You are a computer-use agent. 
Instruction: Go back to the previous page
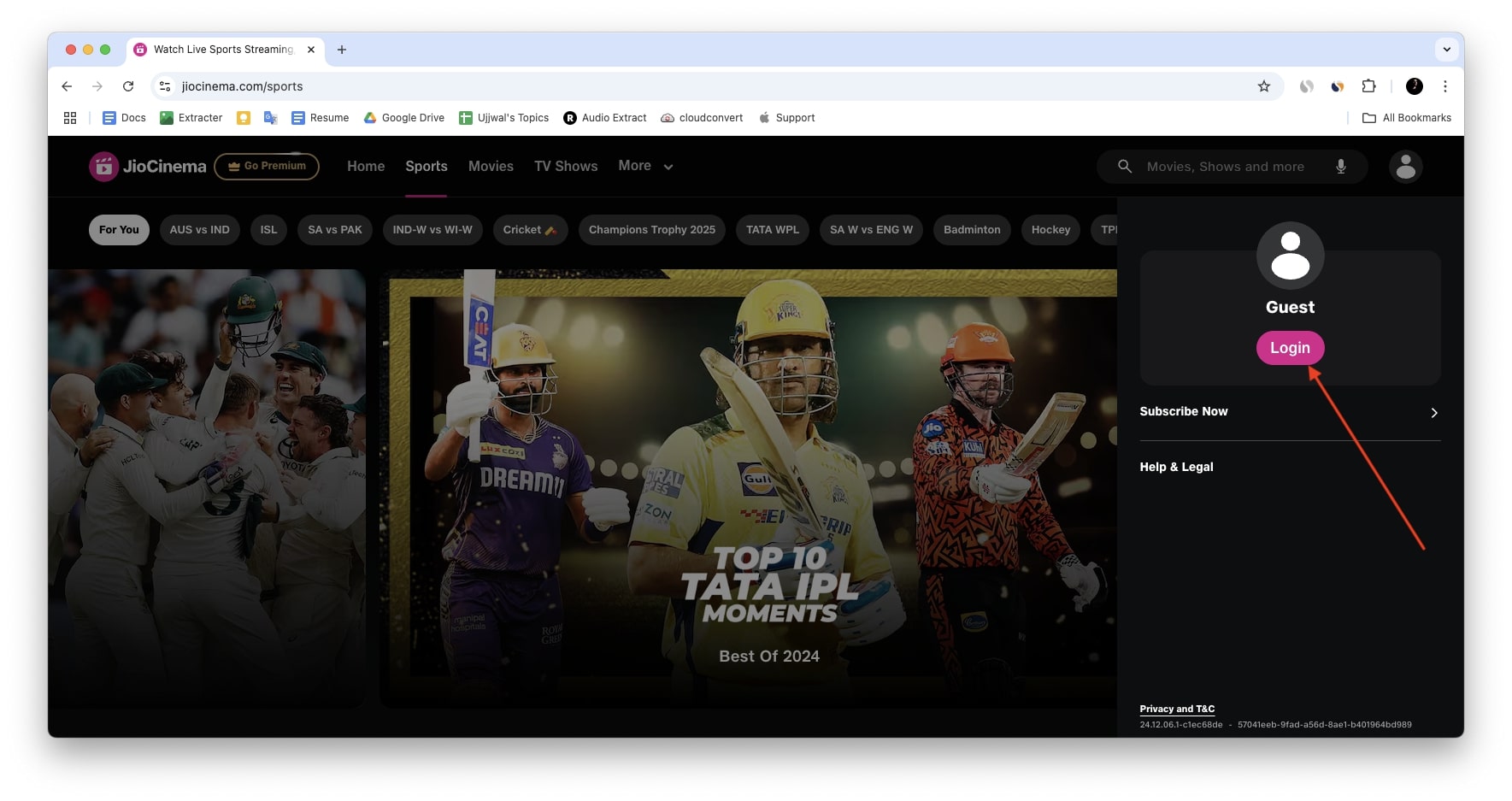pos(67,86)
